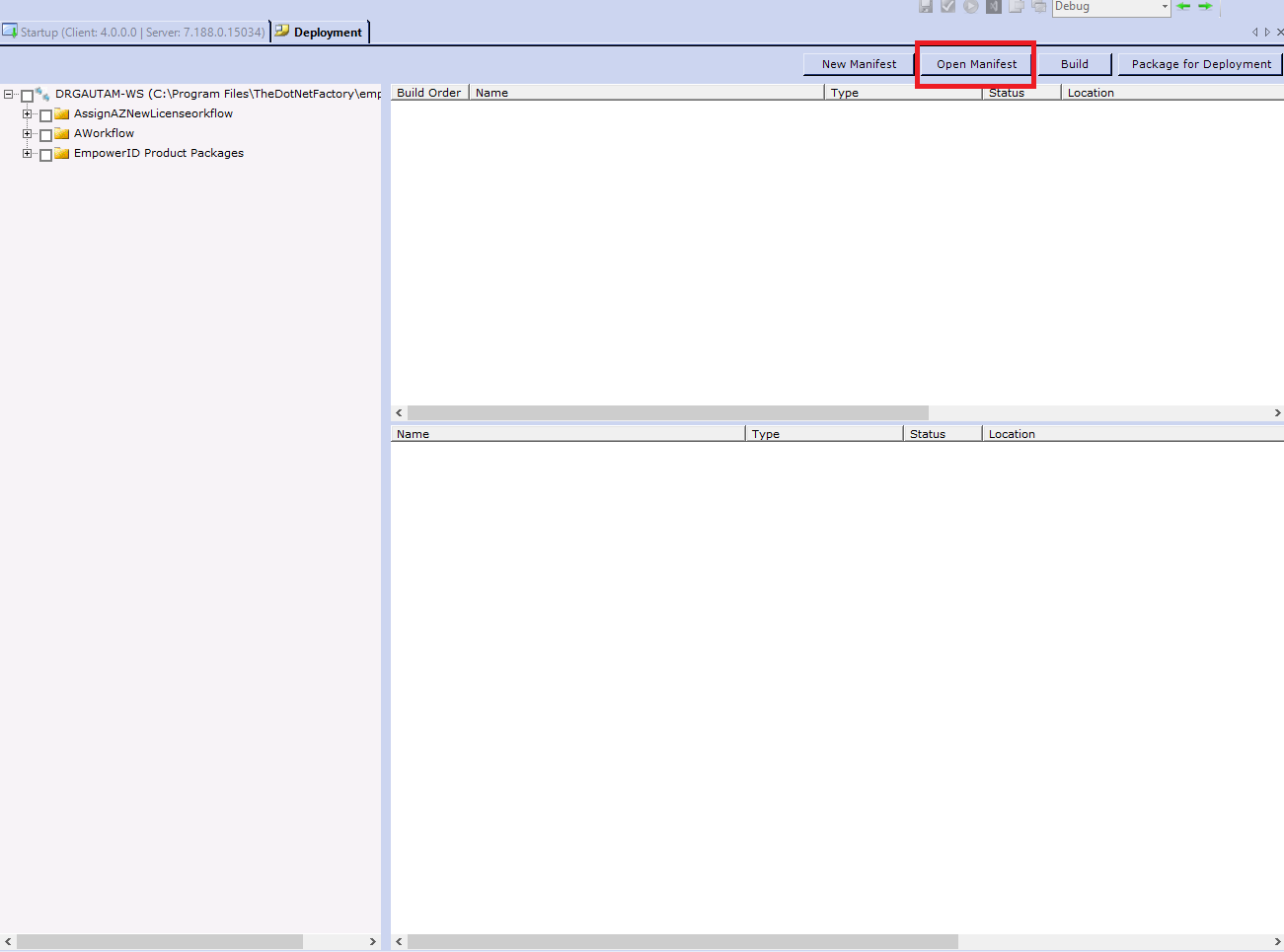Click the validate checkmark toolbar icon
Image resolution: width=1284 pixels, height=952 pixels.
946,6
